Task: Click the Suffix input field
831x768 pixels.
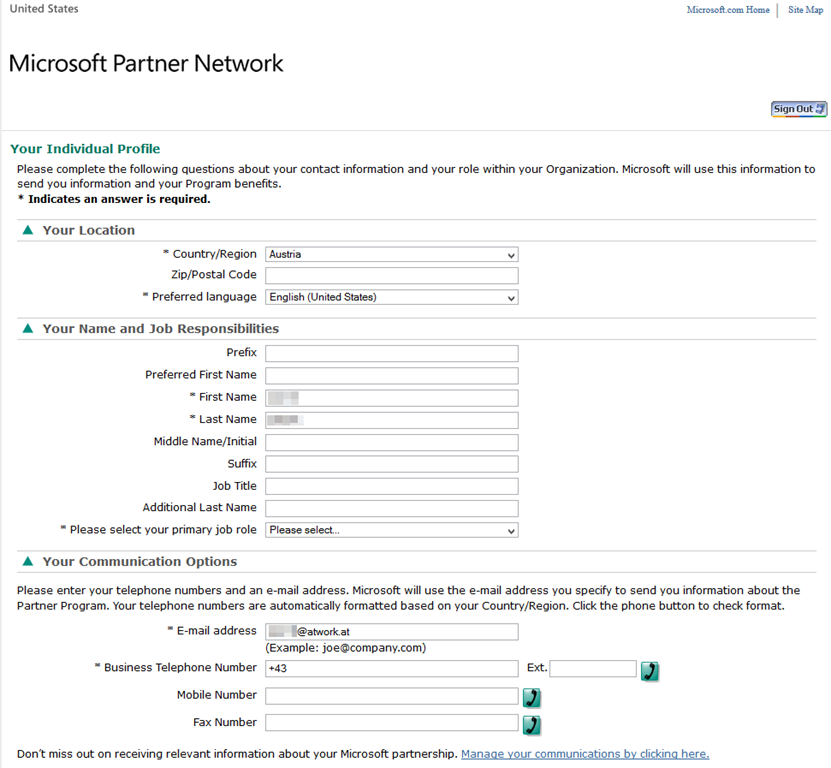Action: 392,464
